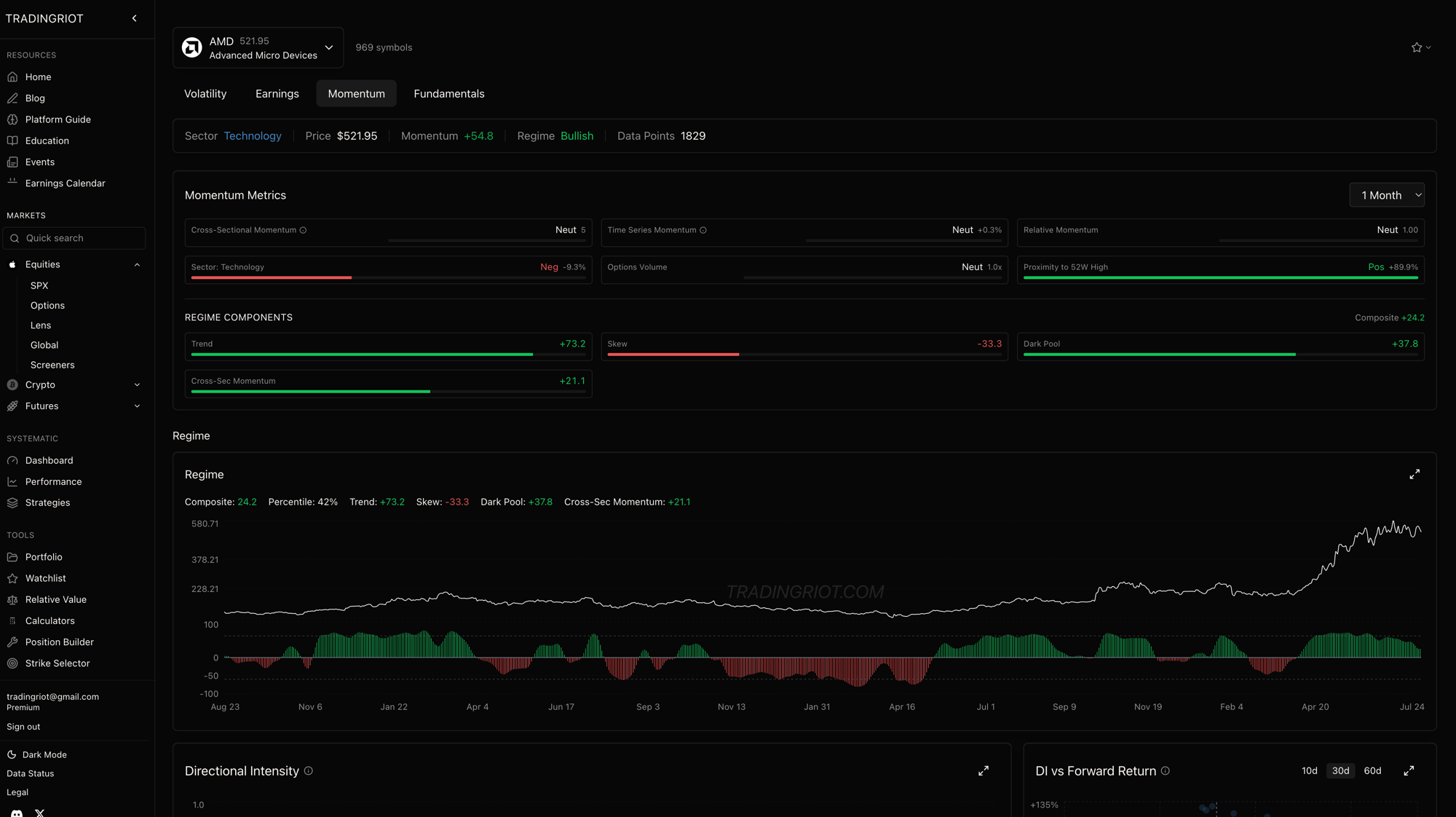The width and height of the screenshot is (1456, 817).
Task: Open SPX under Equities
Action: [39, 285]
